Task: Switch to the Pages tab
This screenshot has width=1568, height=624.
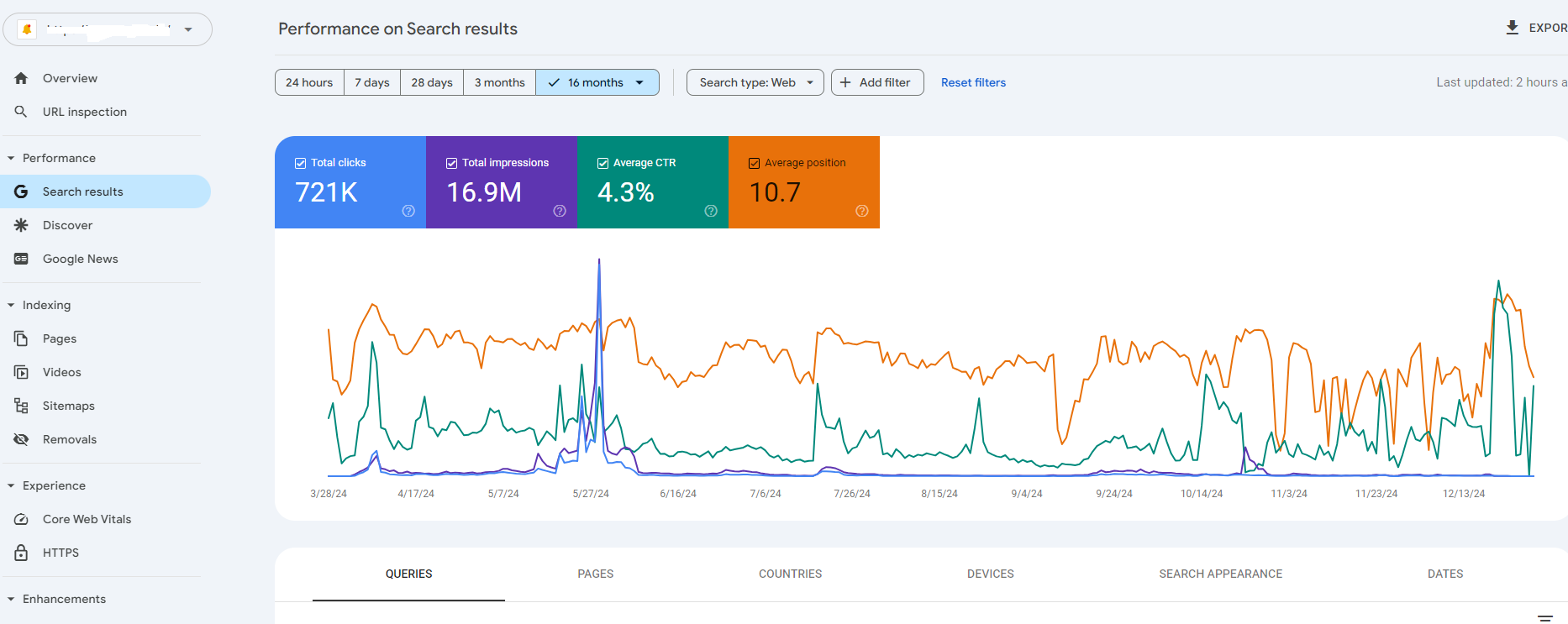Action: (595, 574)
